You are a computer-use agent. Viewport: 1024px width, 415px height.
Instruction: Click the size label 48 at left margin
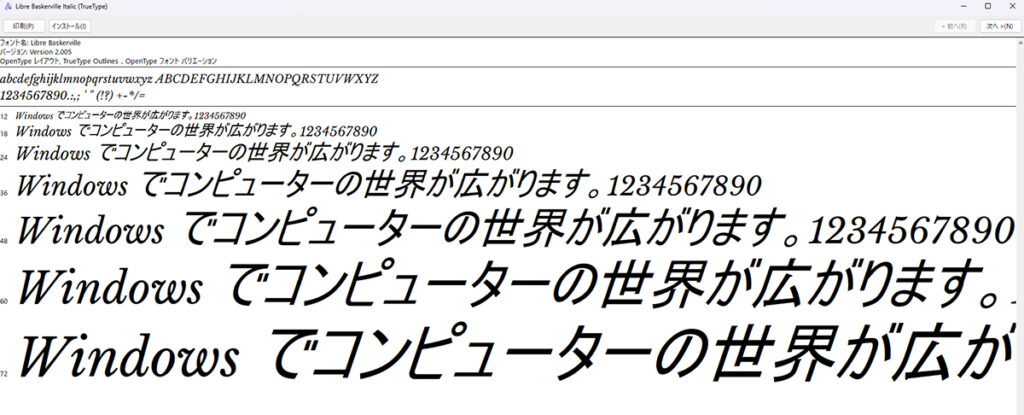coord(4,241)
